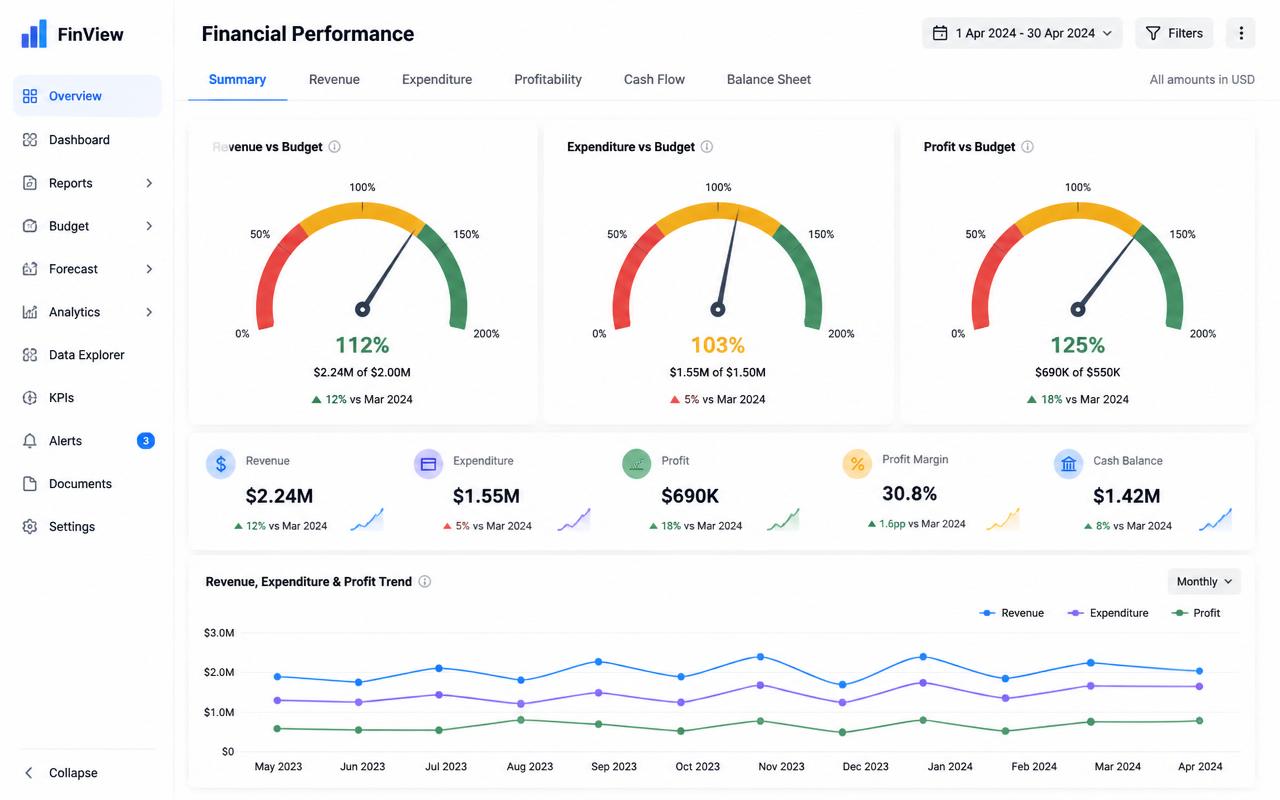Click the Jan 2024 Expenditure data point
This screenshot has height=800, width=1280.
click(922, 683)
